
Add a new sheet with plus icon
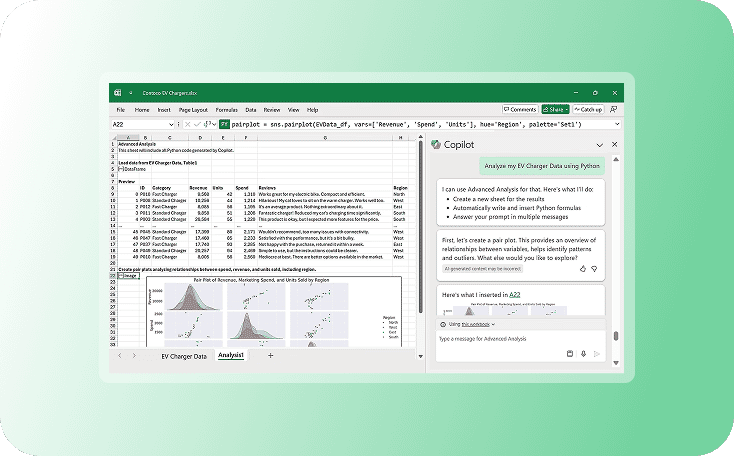(x=271, y=355)
